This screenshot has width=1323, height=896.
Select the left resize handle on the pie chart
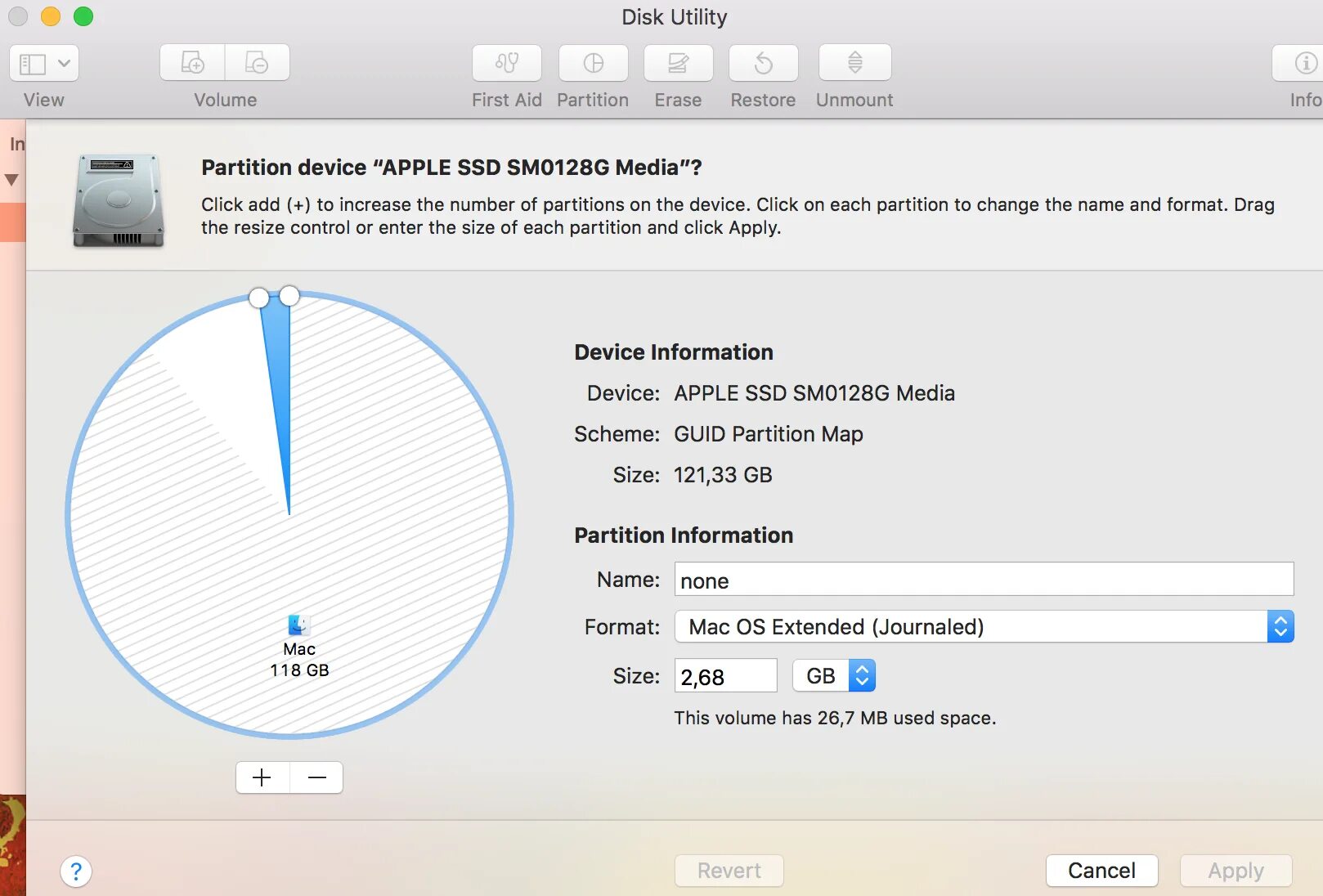pyautogui.click(x=258, y=298)
